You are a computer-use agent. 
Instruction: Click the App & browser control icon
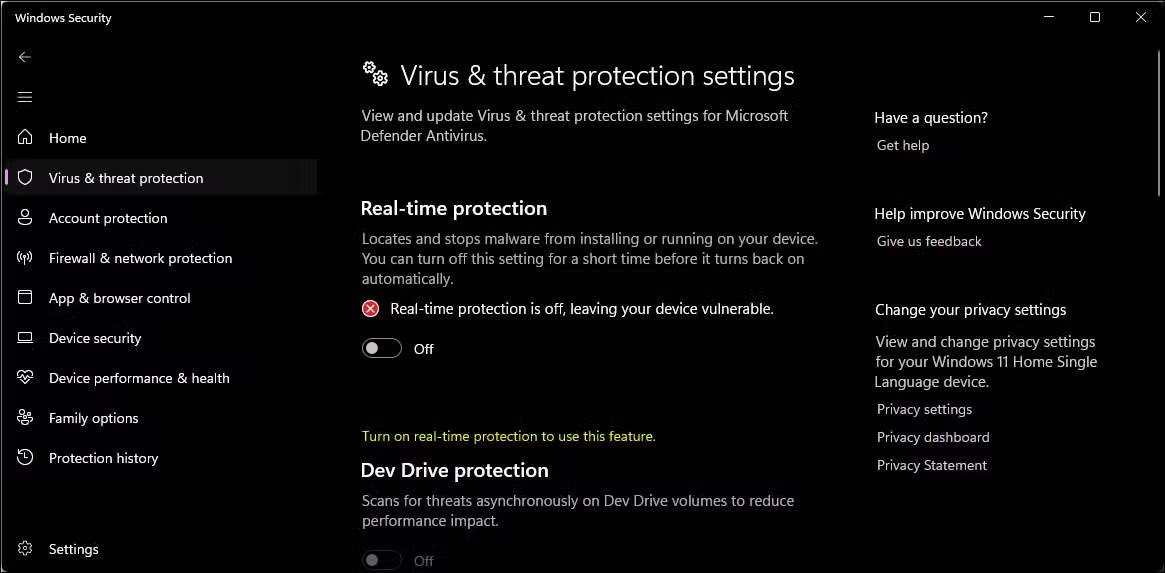click(x=26, y=298)
